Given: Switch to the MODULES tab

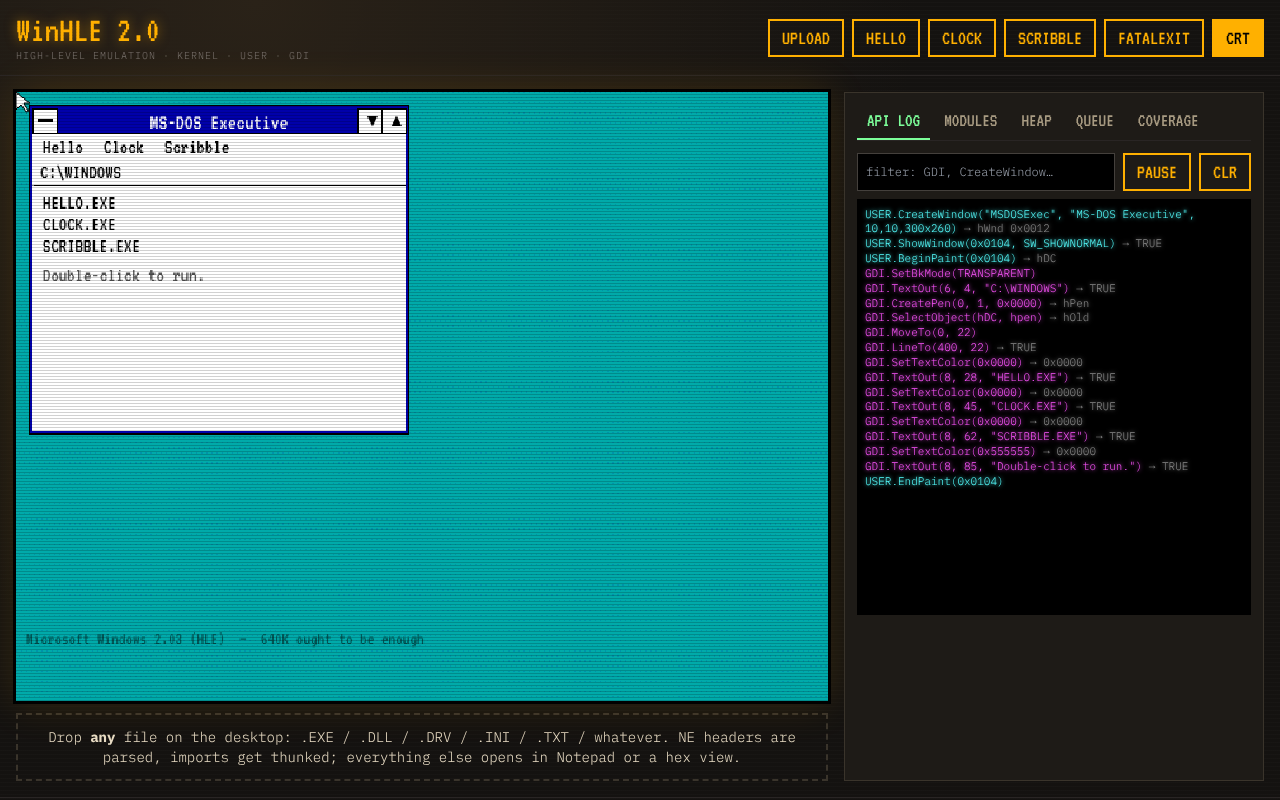Looking at the screenshot, I should click(971, 121).
